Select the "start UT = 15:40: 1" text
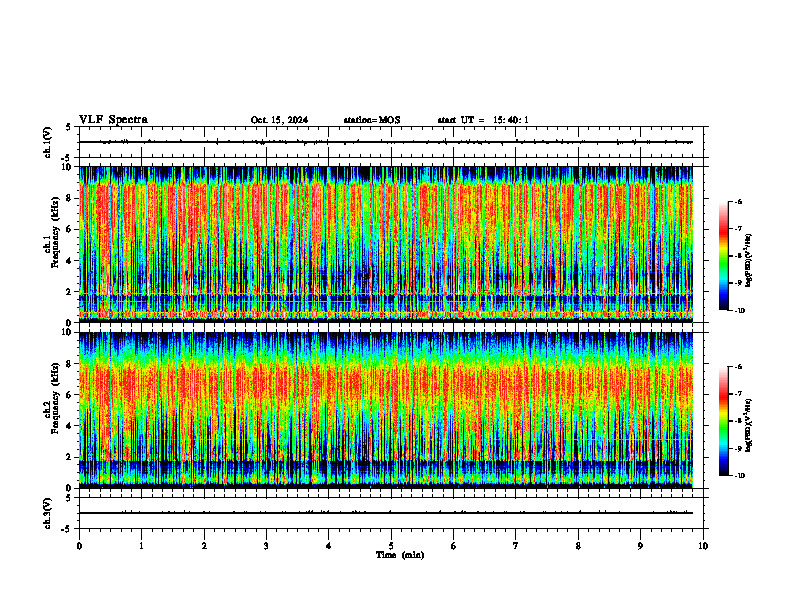The image size is (792, 612). point(483,120)
